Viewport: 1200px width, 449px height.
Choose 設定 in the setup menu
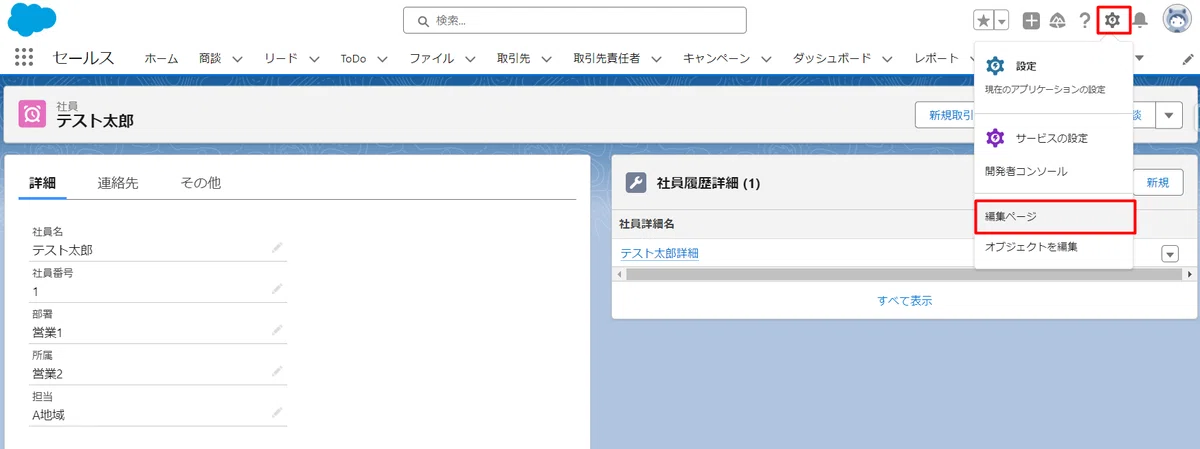click(x=1026, y=66)
